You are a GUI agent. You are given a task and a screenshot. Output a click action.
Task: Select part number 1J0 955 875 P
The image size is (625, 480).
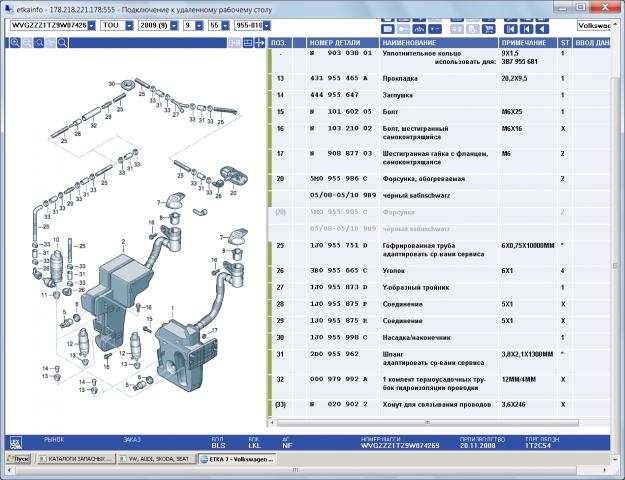tap(339, 304)
